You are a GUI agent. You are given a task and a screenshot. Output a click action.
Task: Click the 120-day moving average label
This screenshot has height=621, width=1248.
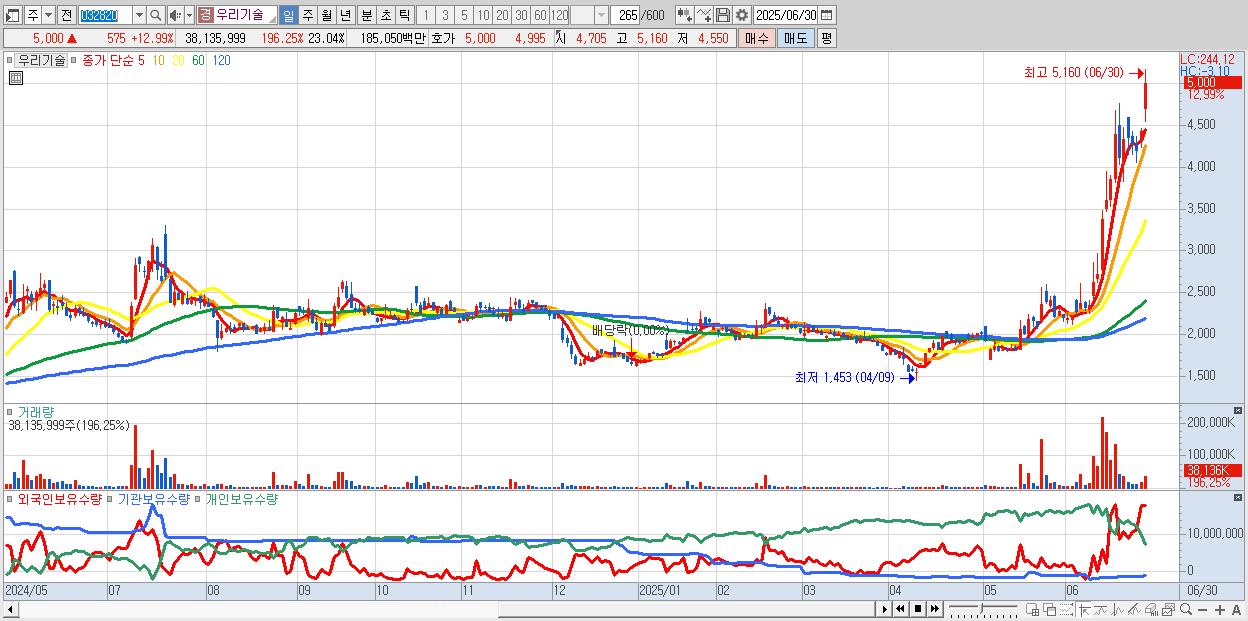222,60
